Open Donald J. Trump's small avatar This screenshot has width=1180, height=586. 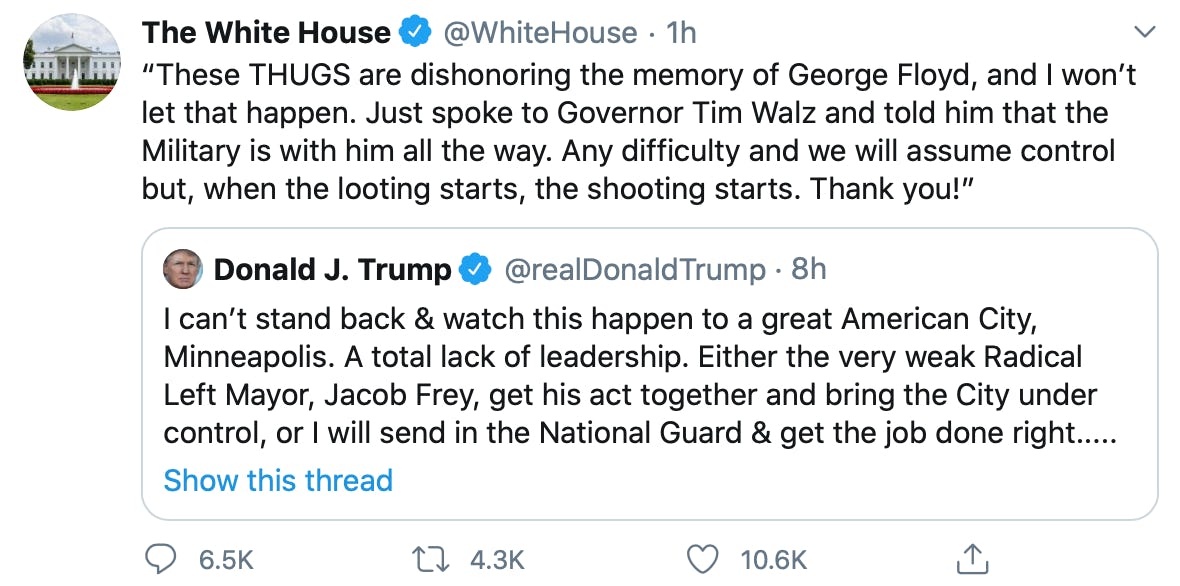(183, 269)
